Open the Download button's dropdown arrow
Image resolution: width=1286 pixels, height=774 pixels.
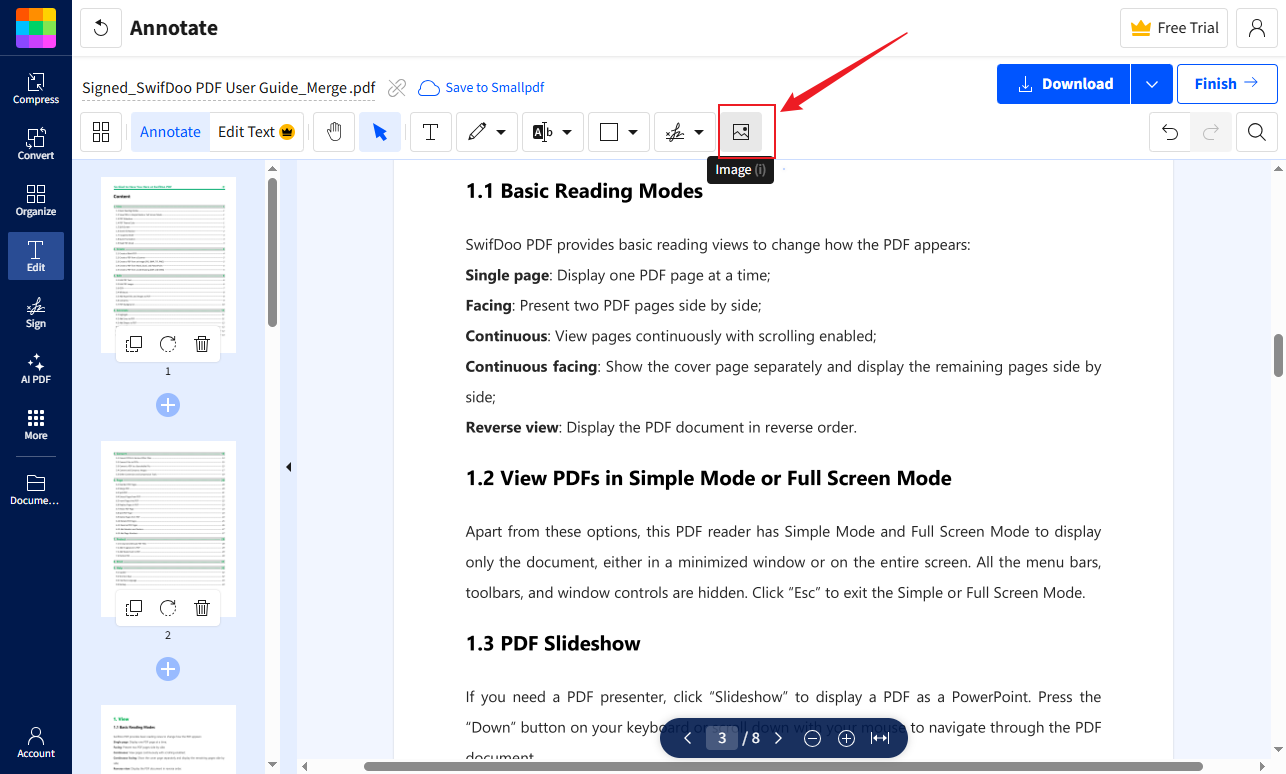pos(1151,84)
